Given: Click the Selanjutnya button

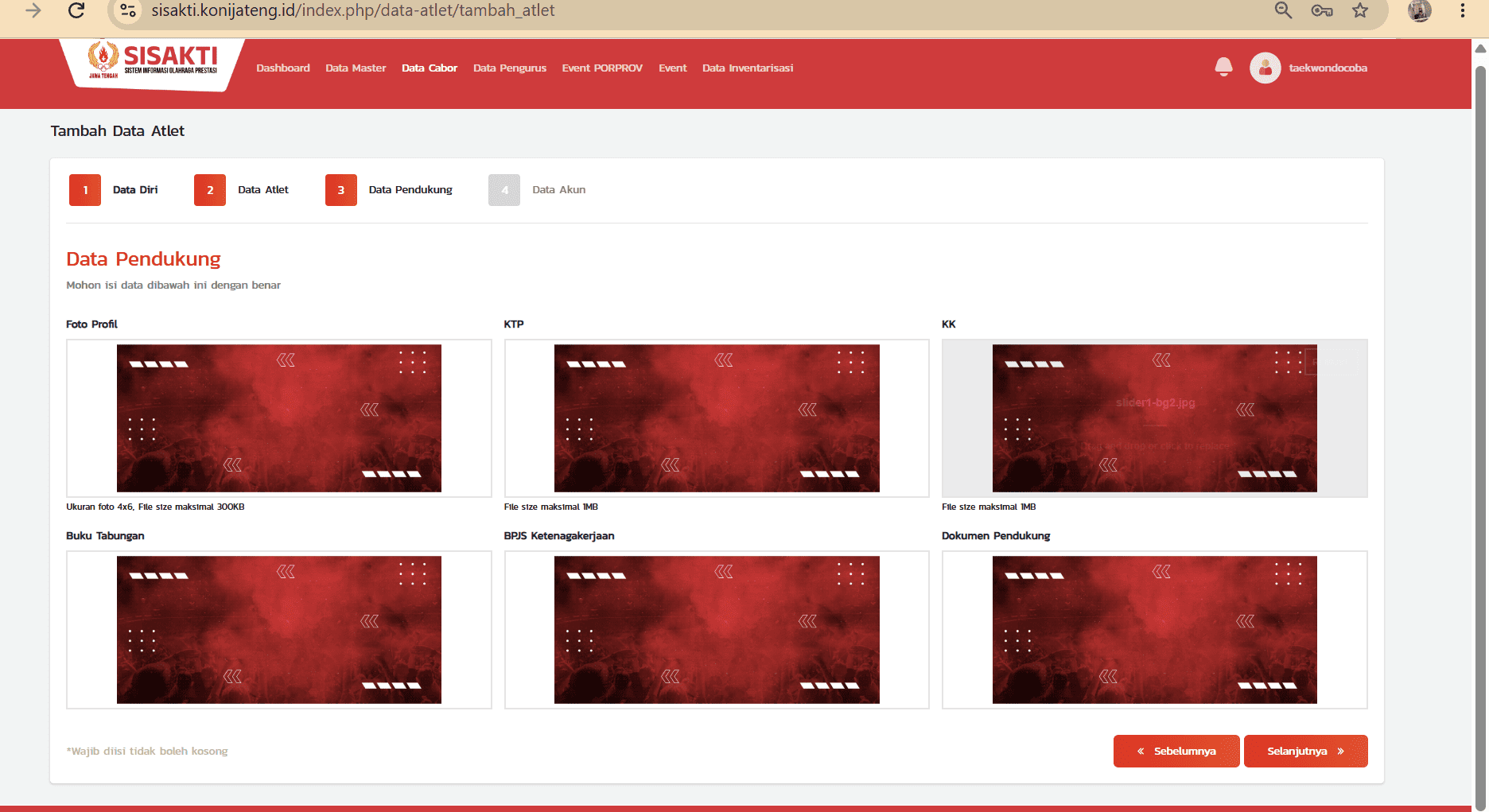Looking at the screenshot, I should pos(1305,751).
